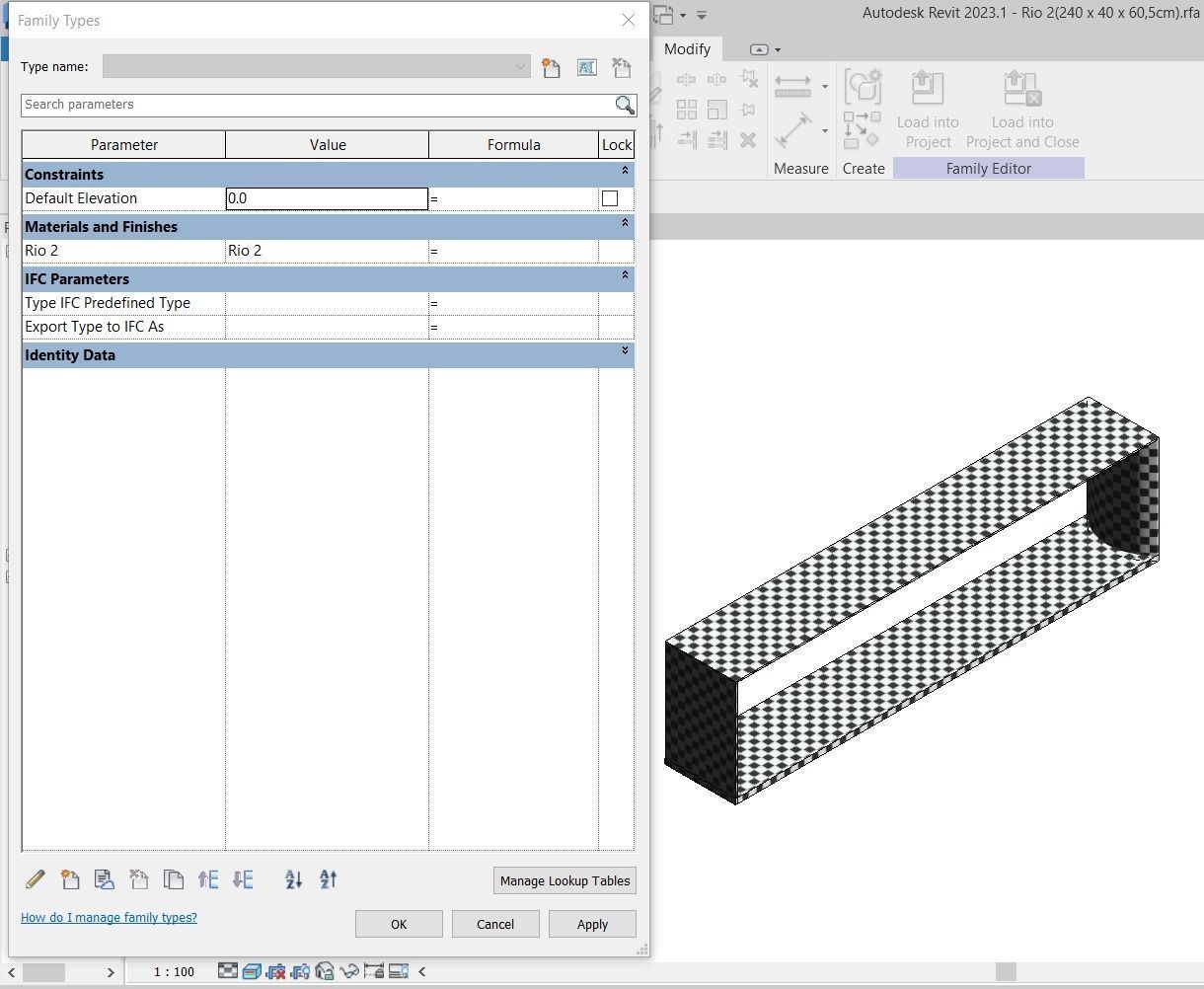Click the Delete X icon in Modify ribbon
This screenshot has width=1204, height=989.
tap(748, 140)
